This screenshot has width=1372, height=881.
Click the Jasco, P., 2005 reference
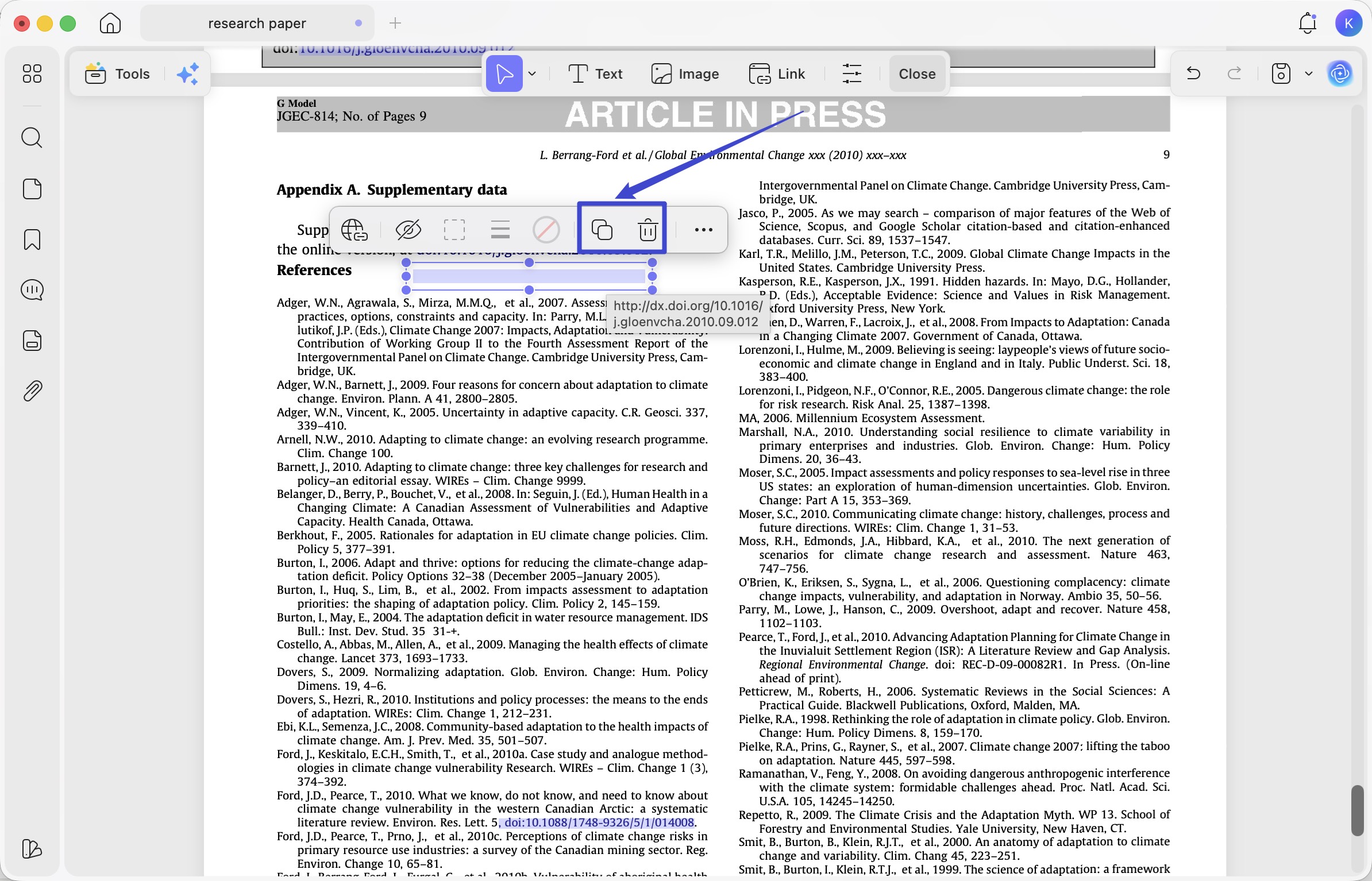[x=954, y=226]
